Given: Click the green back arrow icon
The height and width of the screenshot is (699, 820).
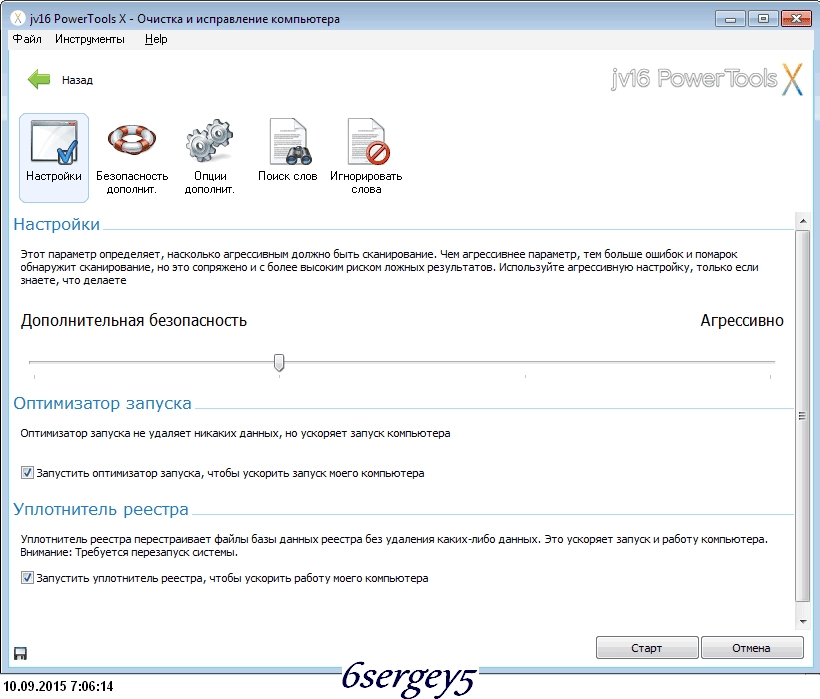Looking at the screenshot, I should point(39,79).
